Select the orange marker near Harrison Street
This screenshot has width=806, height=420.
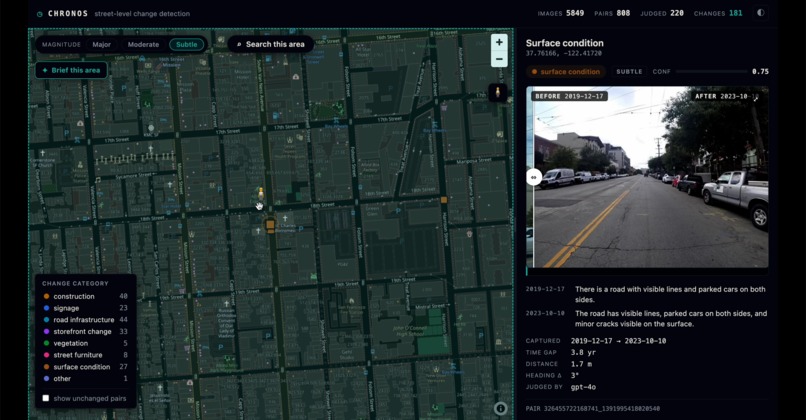pos(444,199)
